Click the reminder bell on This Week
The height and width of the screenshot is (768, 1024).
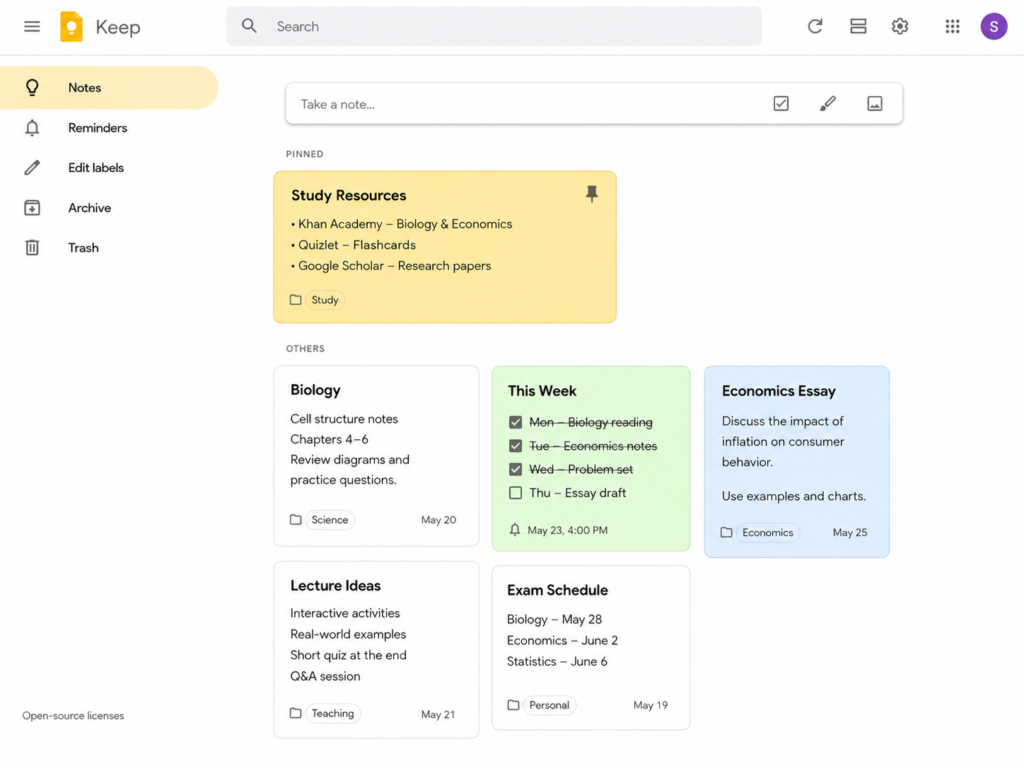coord(515,530)
